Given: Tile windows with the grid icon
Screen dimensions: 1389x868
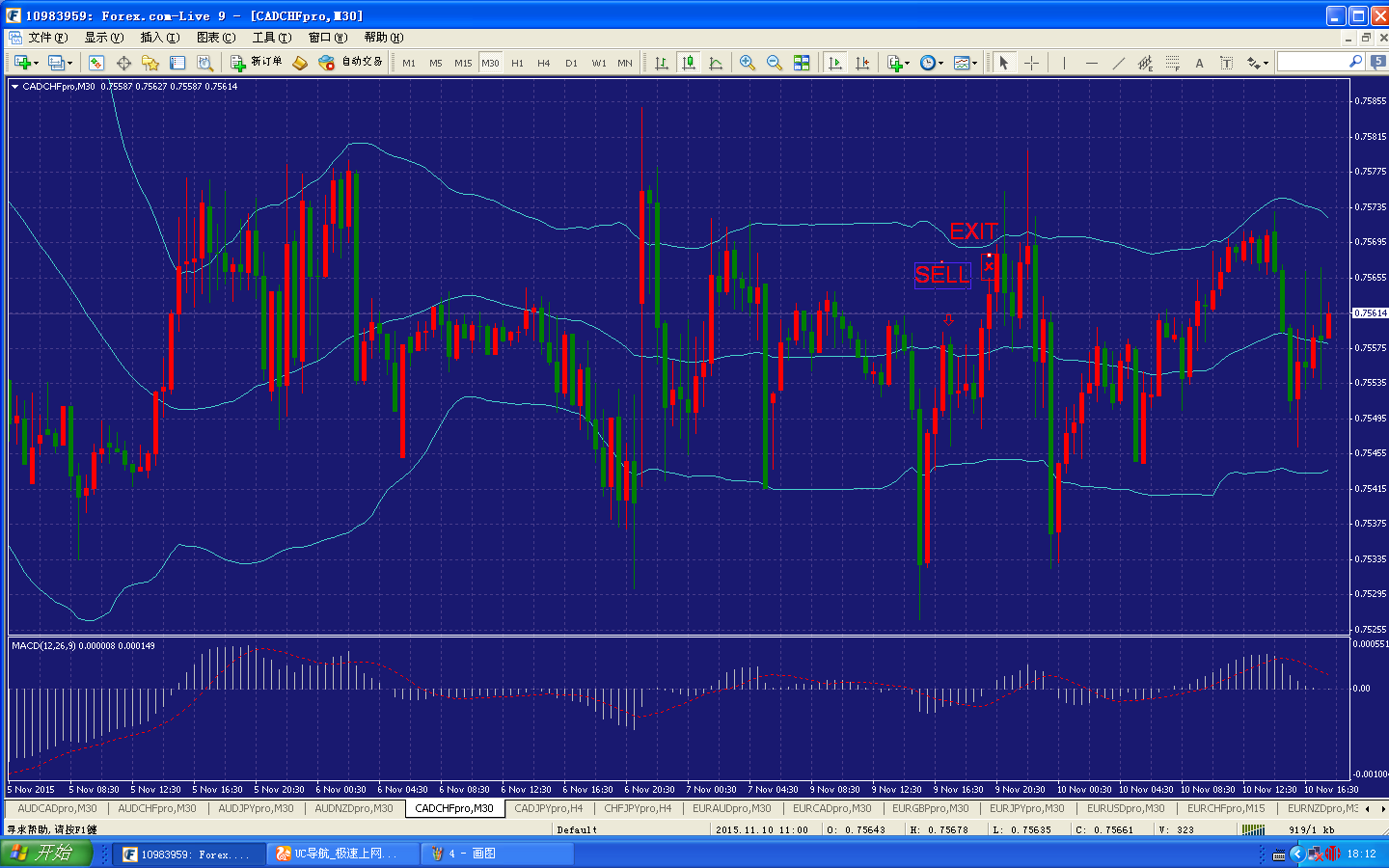Looking at the screenshot, I should 802,63.
